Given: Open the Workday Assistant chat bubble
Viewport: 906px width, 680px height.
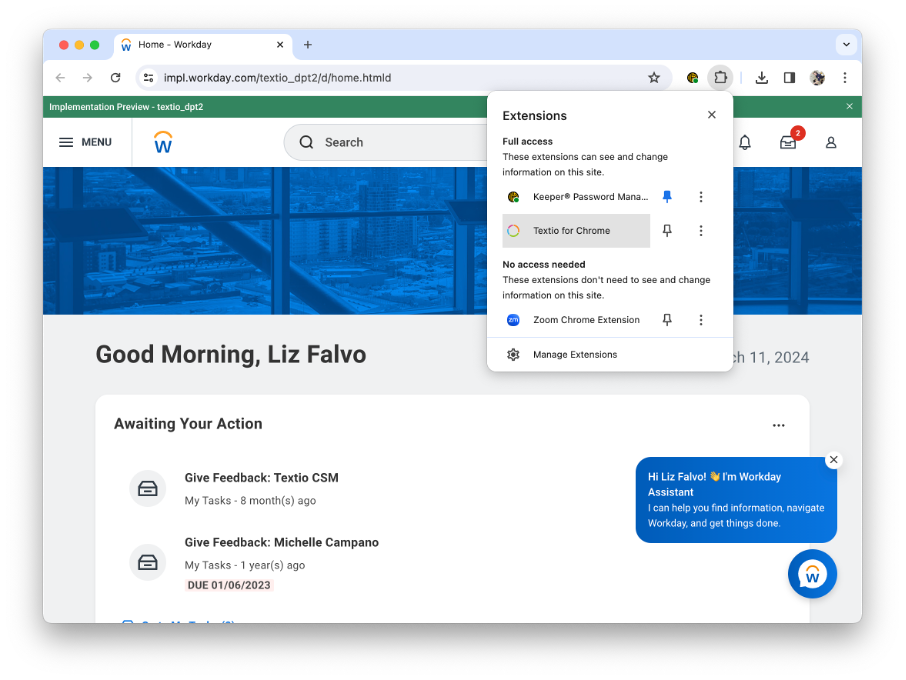Looking at the screenshot, I should [x=812, y=574].
